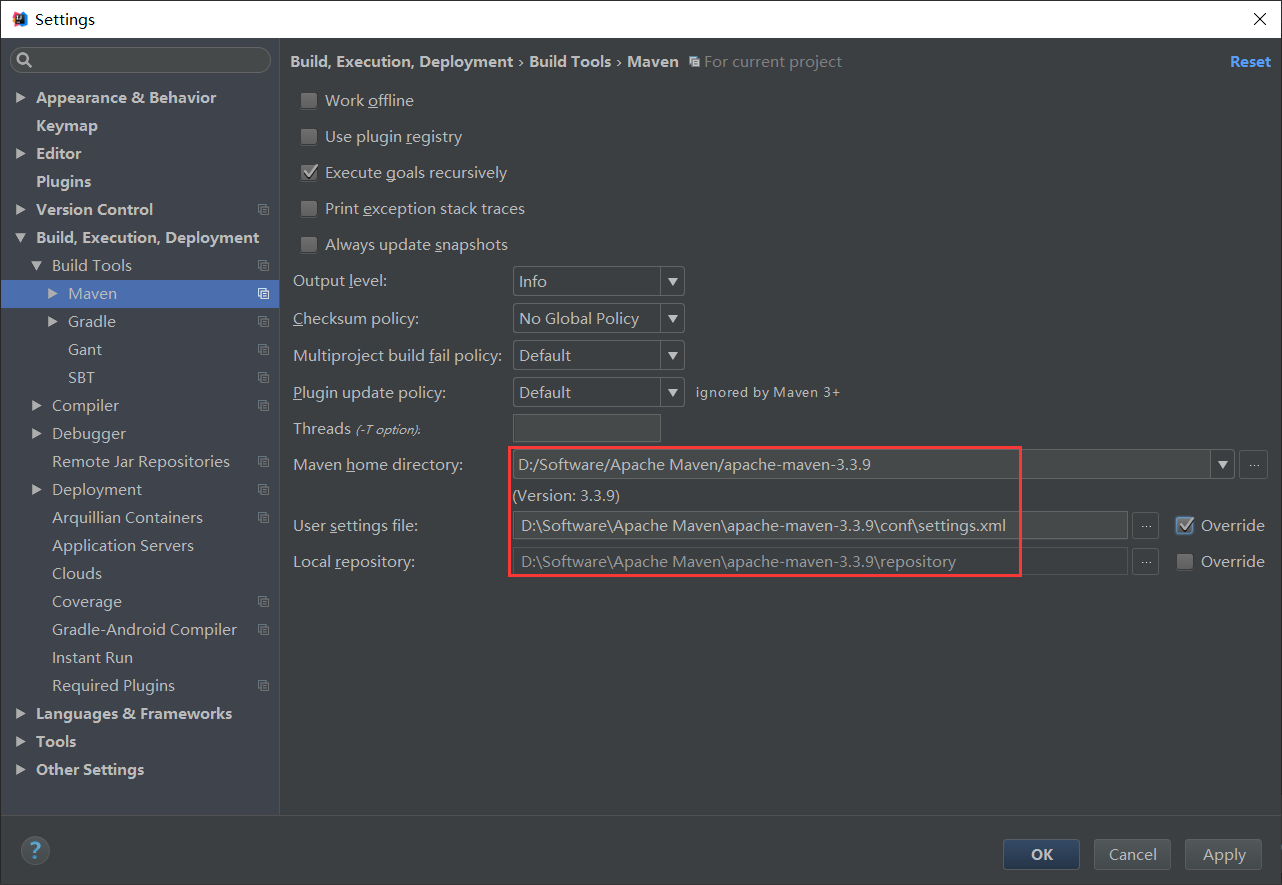Viewport: 1282px width, 885px height.
Task: Enable Work offline checkbox
Action: click(309, 101)
